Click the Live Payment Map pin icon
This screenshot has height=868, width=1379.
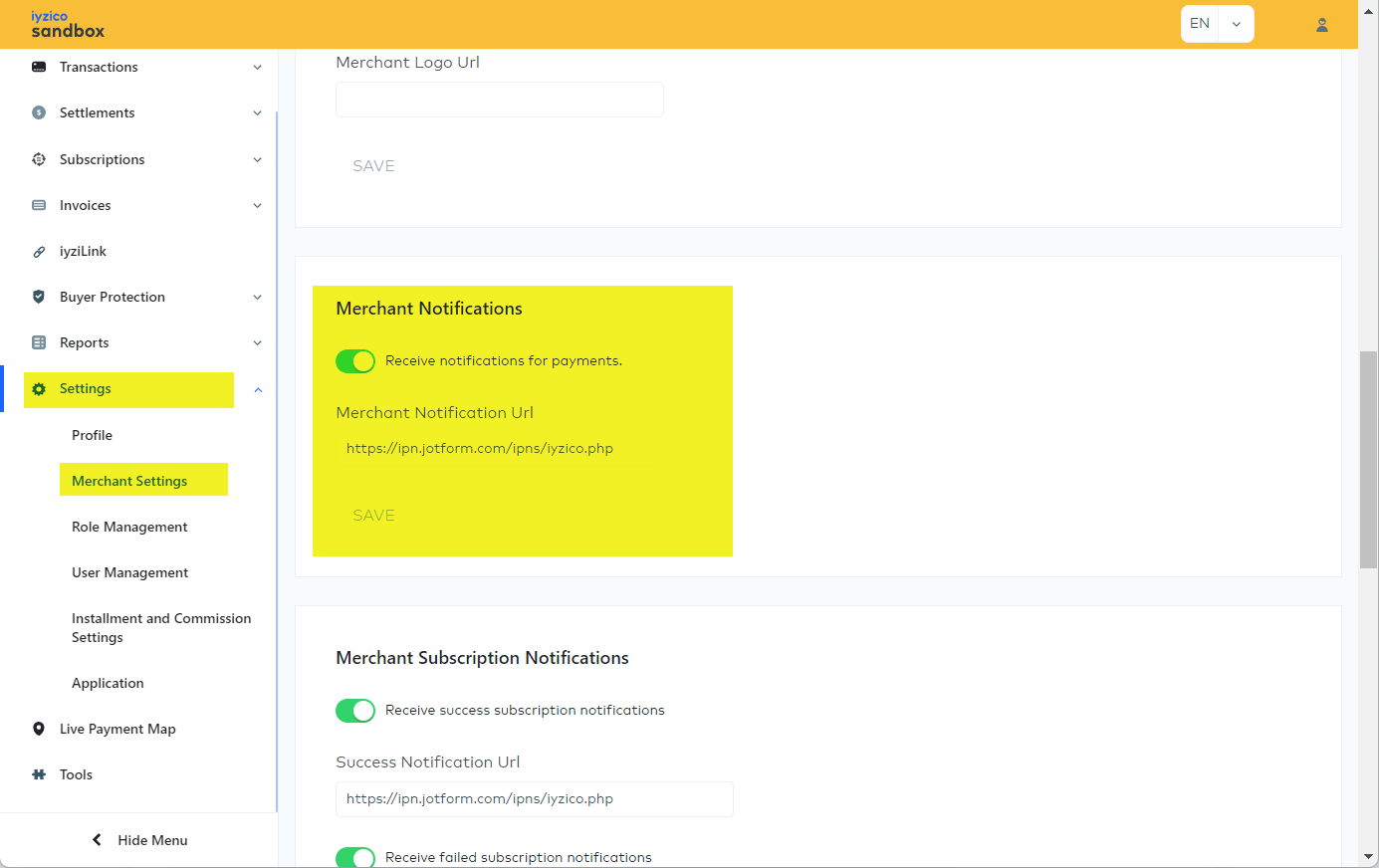tap(39, 729)
